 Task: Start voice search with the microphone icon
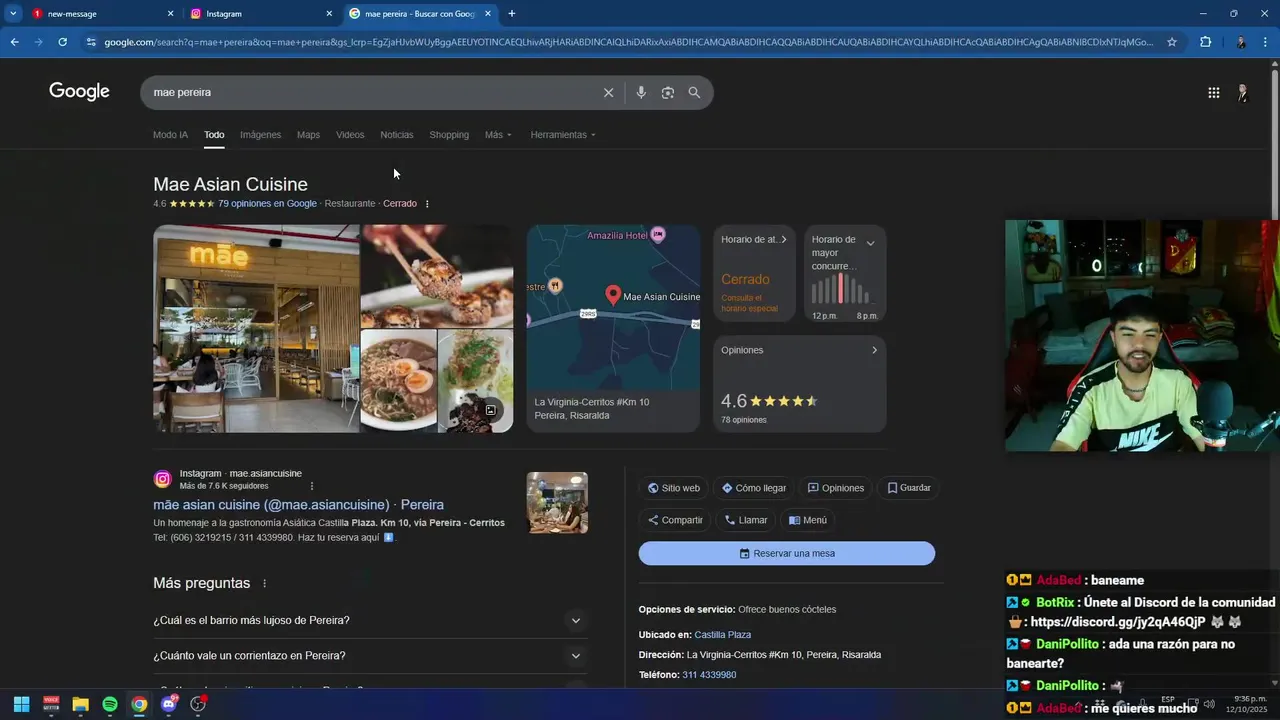click(641, 92)
